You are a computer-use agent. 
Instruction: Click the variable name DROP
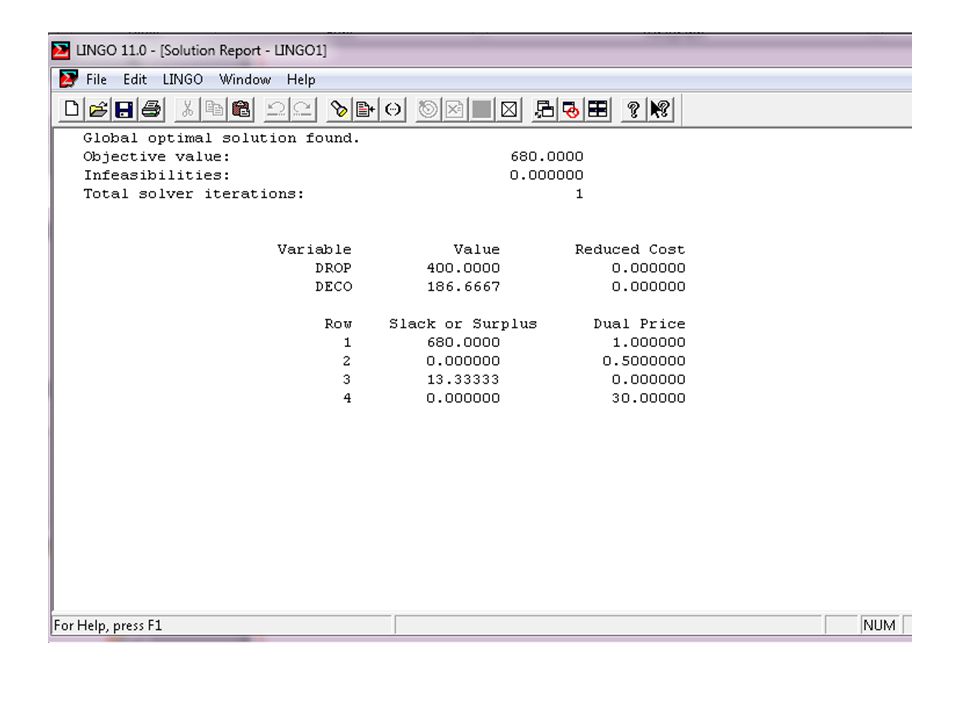point(333,268)
